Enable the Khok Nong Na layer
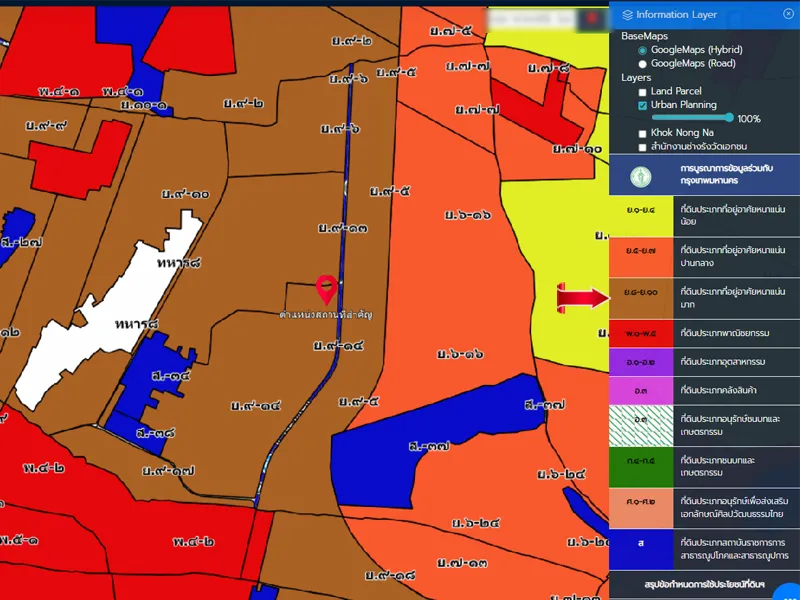This screenshot has width=800, height=600. pyautogui.click(x=642, y=133)
